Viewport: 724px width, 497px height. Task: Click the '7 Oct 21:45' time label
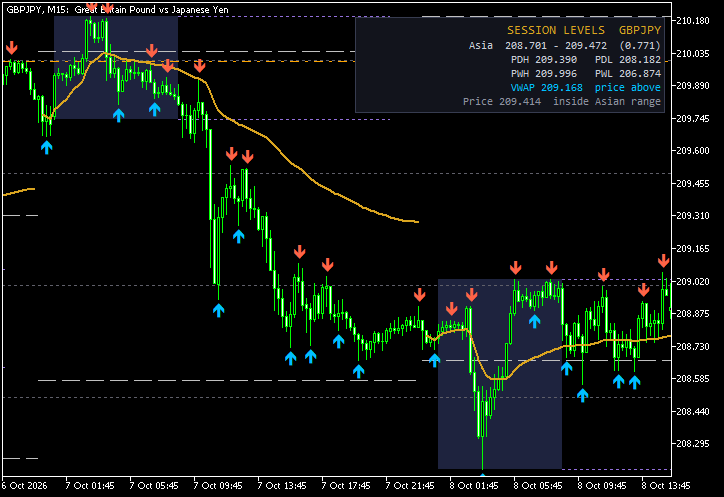[410, 486]
